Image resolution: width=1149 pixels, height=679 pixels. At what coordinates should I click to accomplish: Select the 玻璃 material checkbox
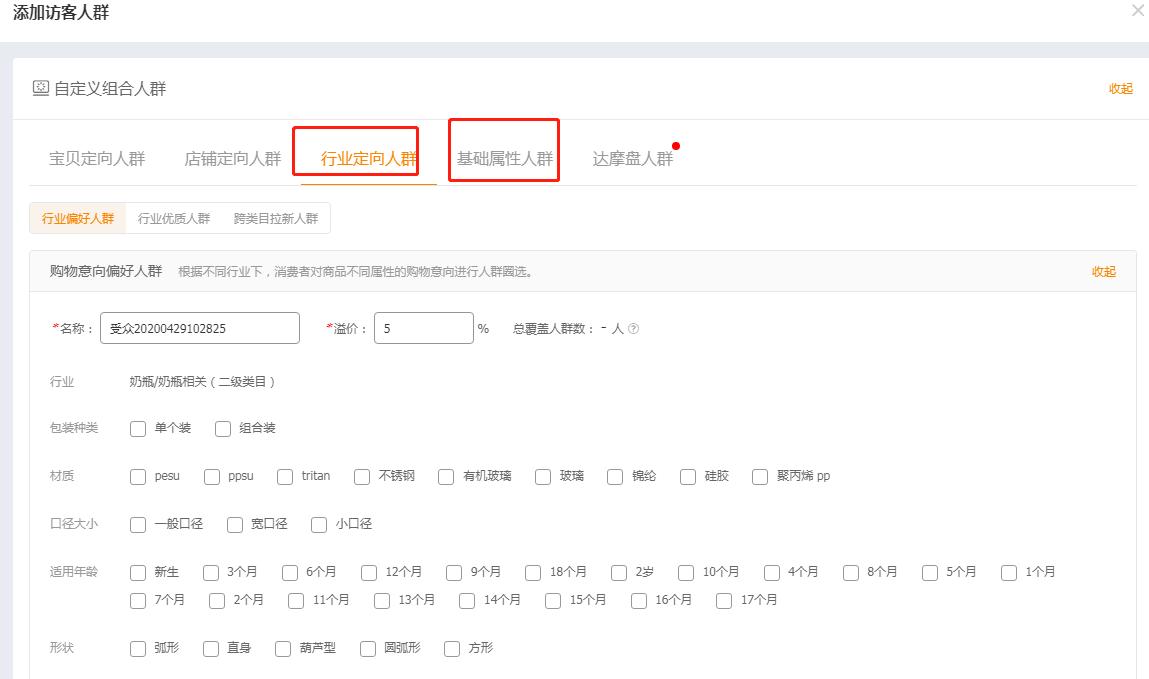coord(542,476)
